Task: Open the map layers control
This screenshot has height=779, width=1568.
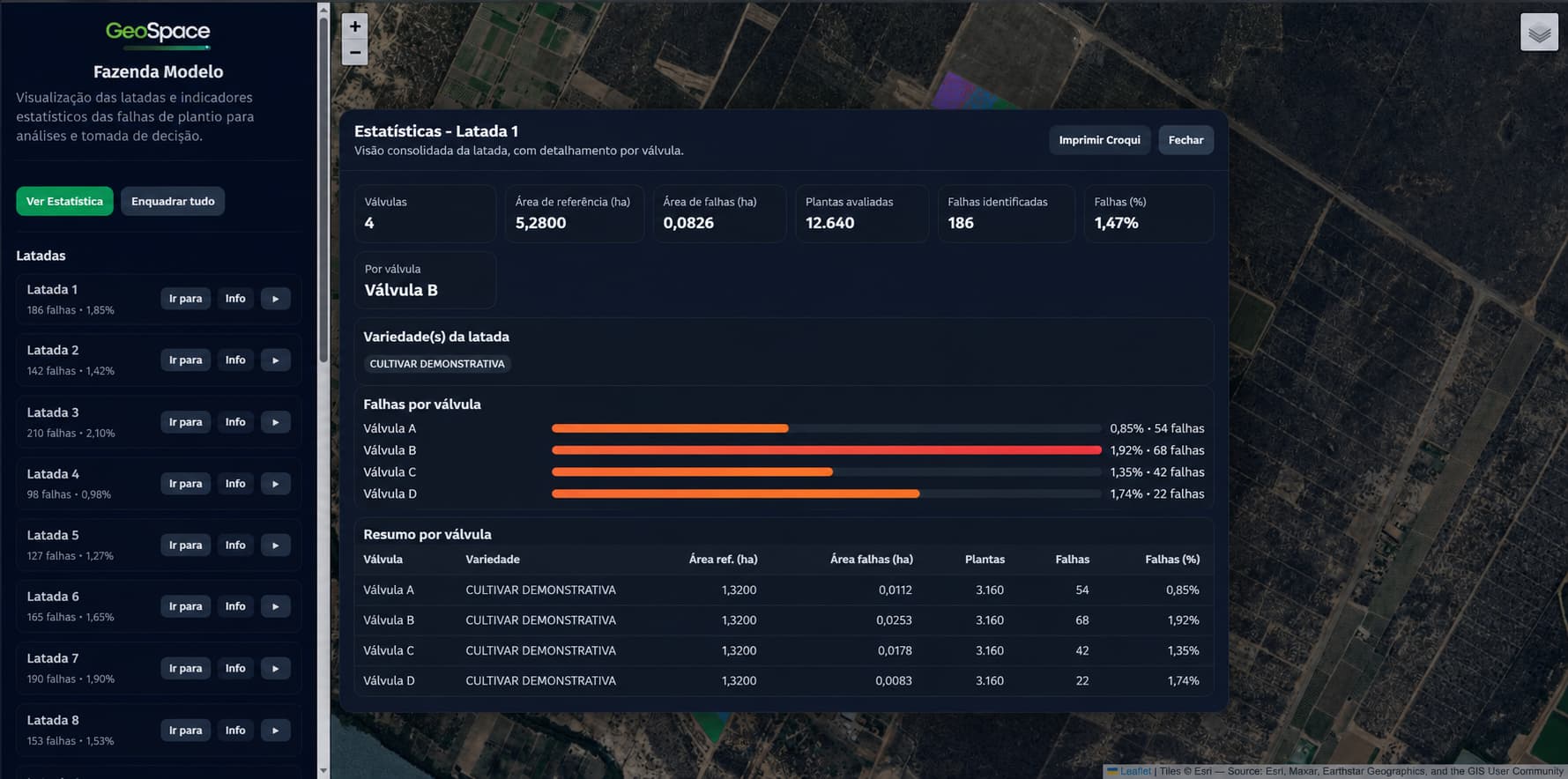Action: point(1539,33)
